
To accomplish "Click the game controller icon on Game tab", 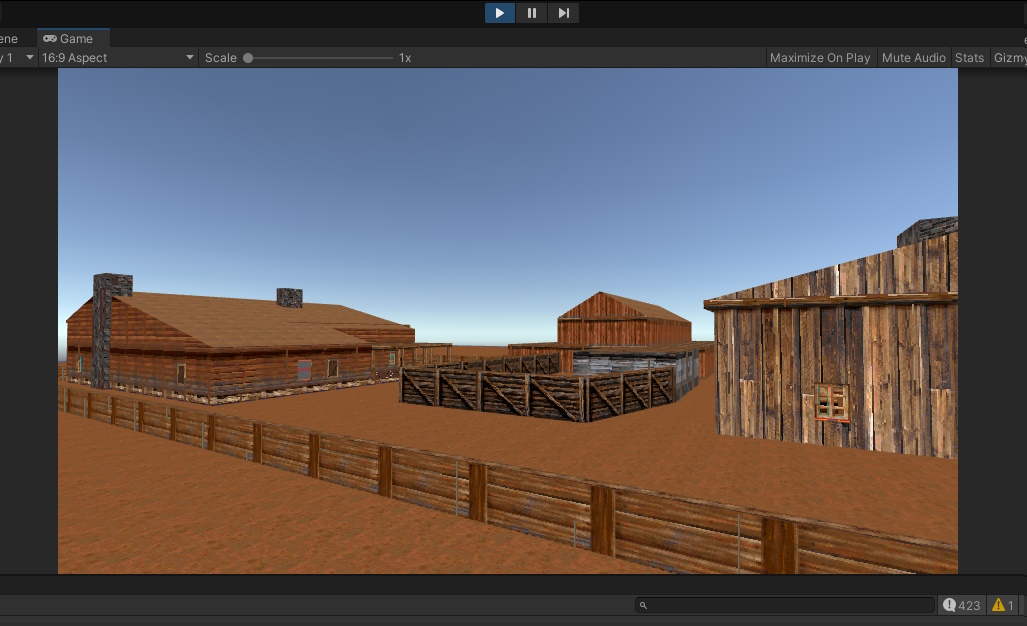I will point(50,39).
